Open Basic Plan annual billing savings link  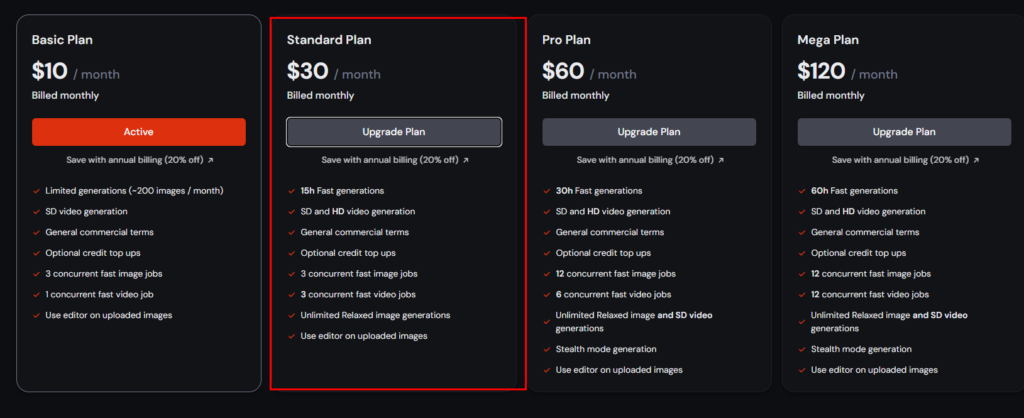133,160
